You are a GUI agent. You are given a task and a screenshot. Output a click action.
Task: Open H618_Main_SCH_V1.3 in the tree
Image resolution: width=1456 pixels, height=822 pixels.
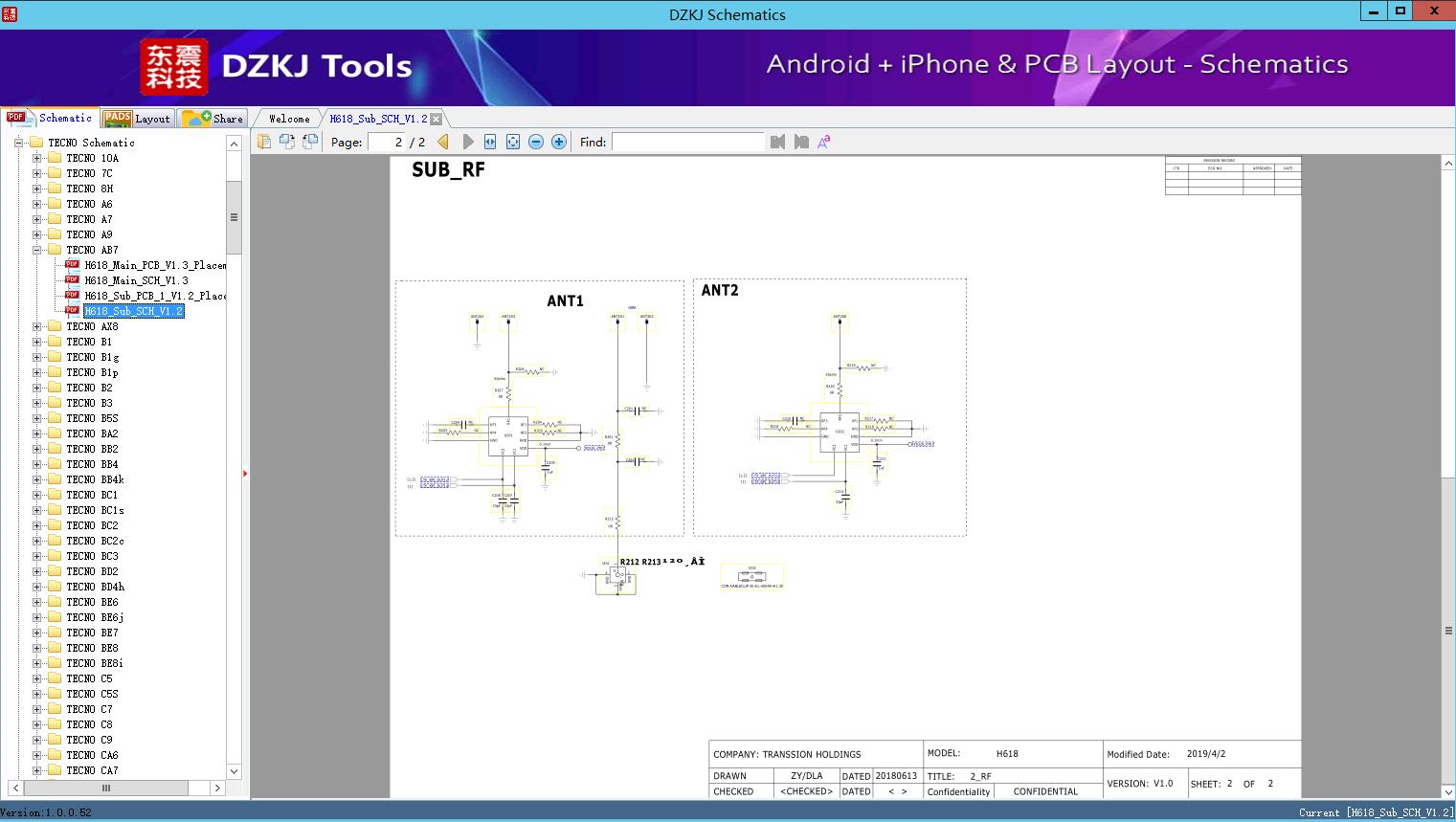click(136, 280)
